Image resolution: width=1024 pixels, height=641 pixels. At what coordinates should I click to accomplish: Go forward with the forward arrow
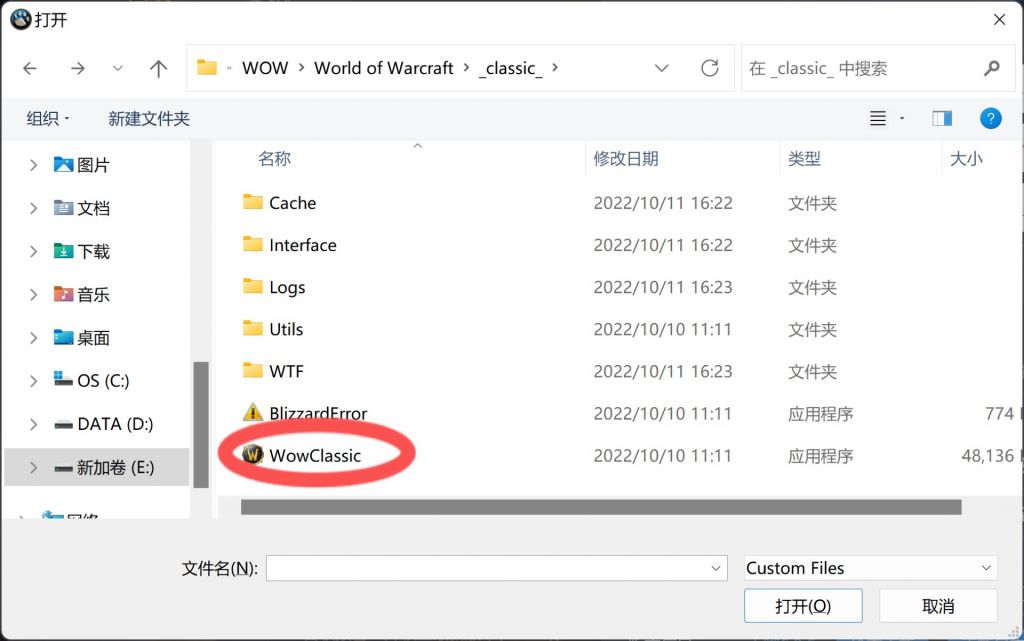(78, 69)
